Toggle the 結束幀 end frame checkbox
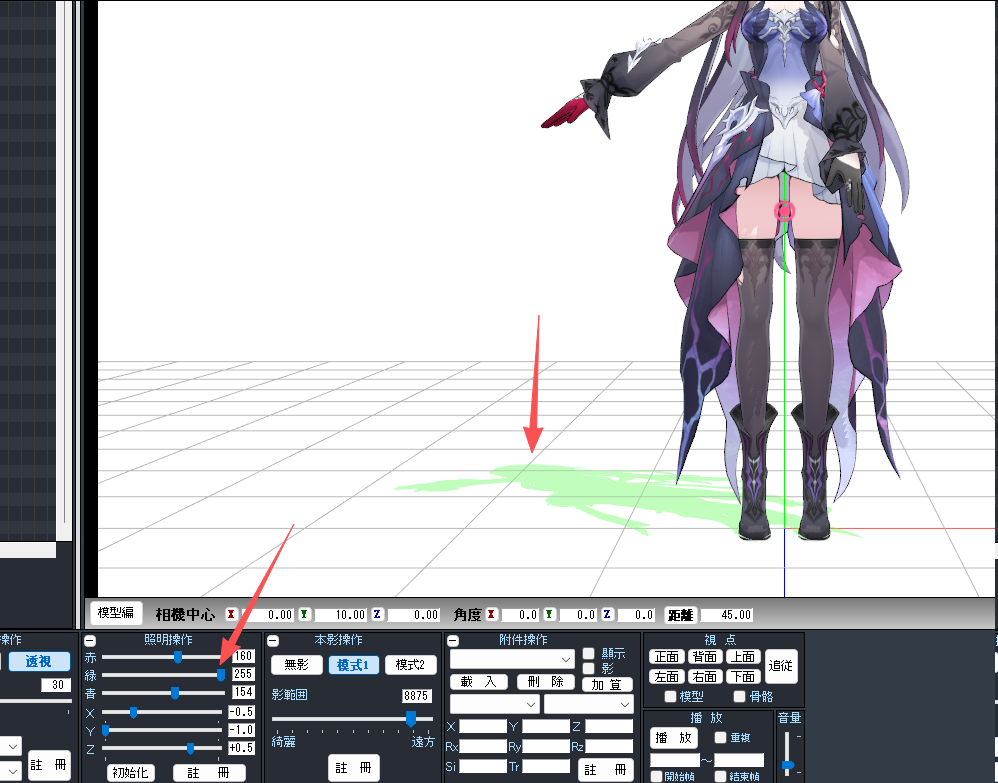This screenshot has width=998, height=783. point(720,777)
